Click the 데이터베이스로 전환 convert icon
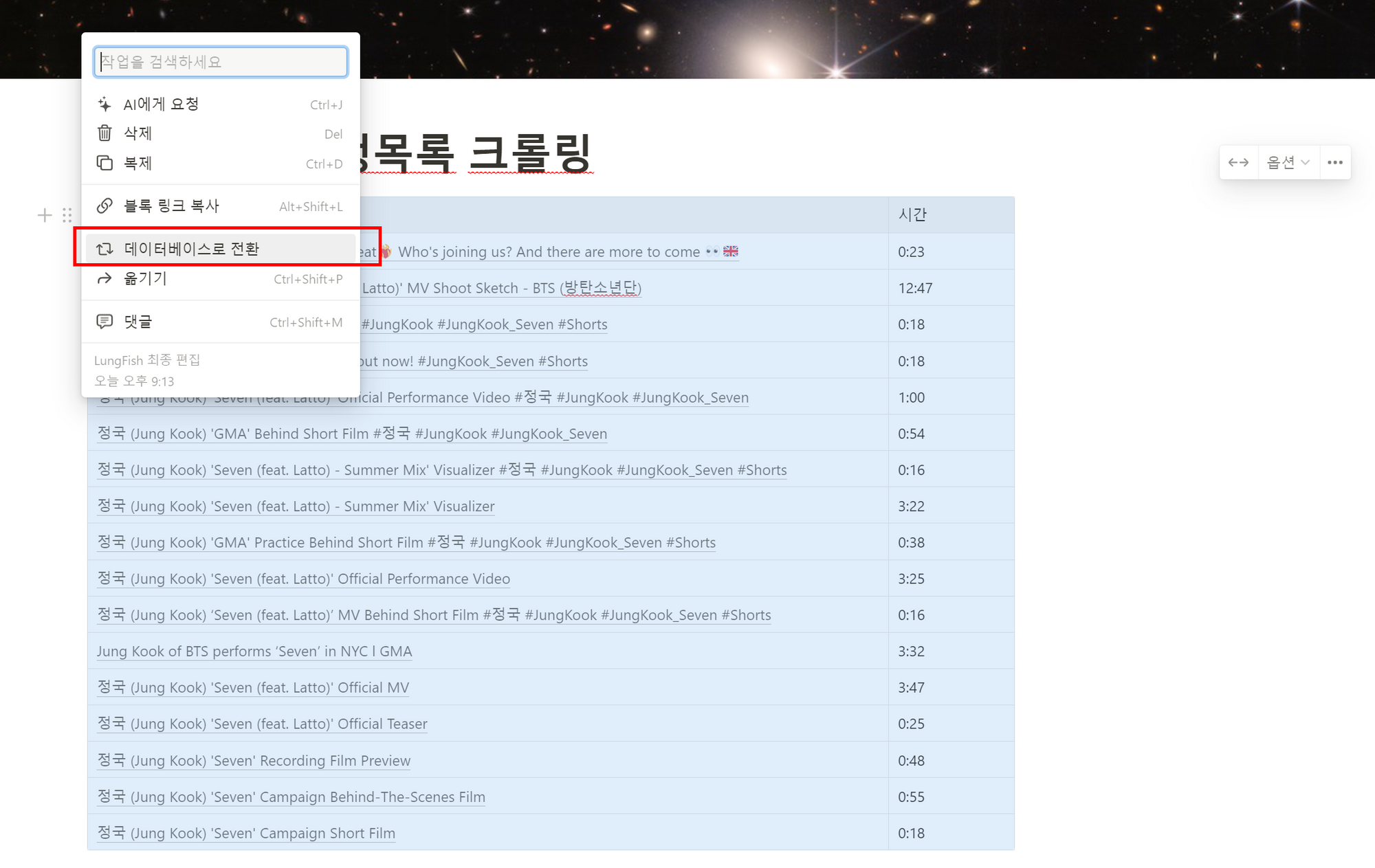 pyautogui.click(x=104, y=249)
